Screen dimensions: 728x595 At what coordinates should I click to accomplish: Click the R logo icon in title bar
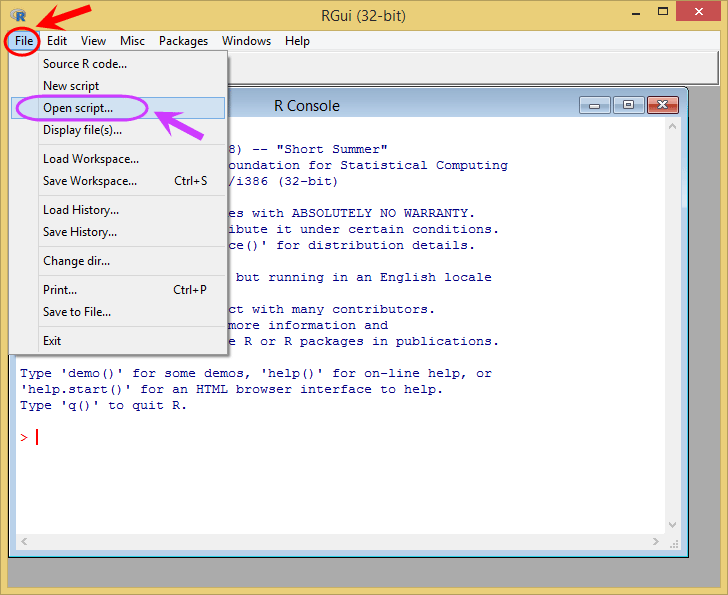19,15
